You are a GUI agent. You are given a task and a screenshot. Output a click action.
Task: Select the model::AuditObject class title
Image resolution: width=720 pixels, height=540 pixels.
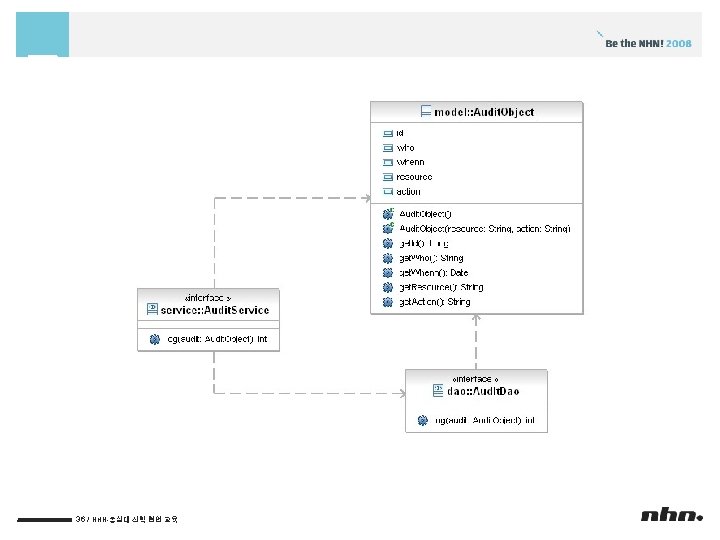[x=484, y=112]
